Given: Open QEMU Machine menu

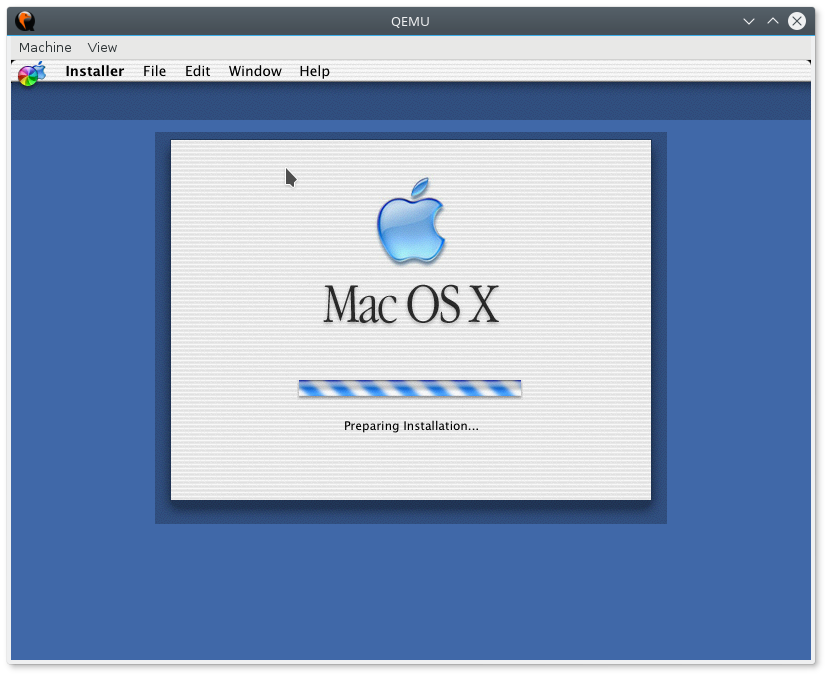Looking at the screenshot, I should point(45,48).
